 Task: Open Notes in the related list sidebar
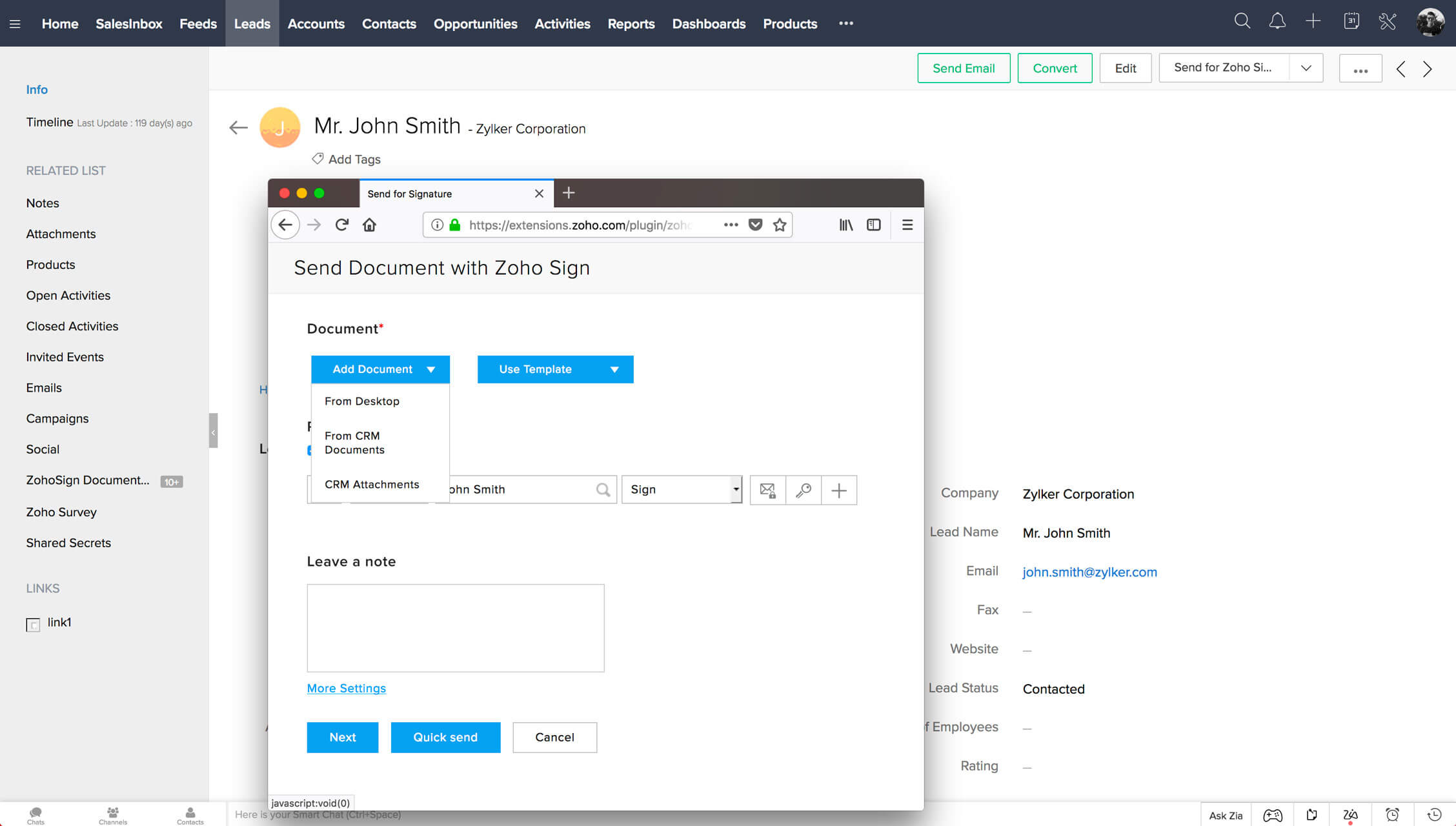pos(42,203)
